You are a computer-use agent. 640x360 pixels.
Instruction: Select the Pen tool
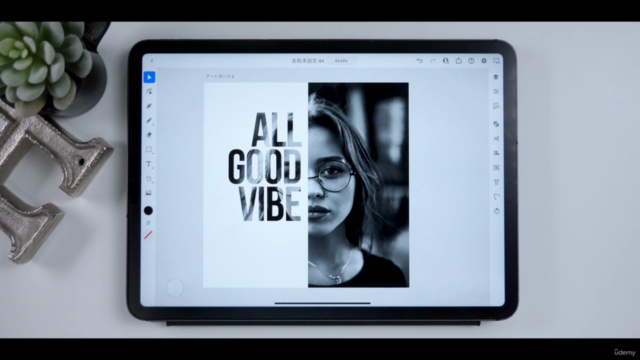[x=149, y=106]
